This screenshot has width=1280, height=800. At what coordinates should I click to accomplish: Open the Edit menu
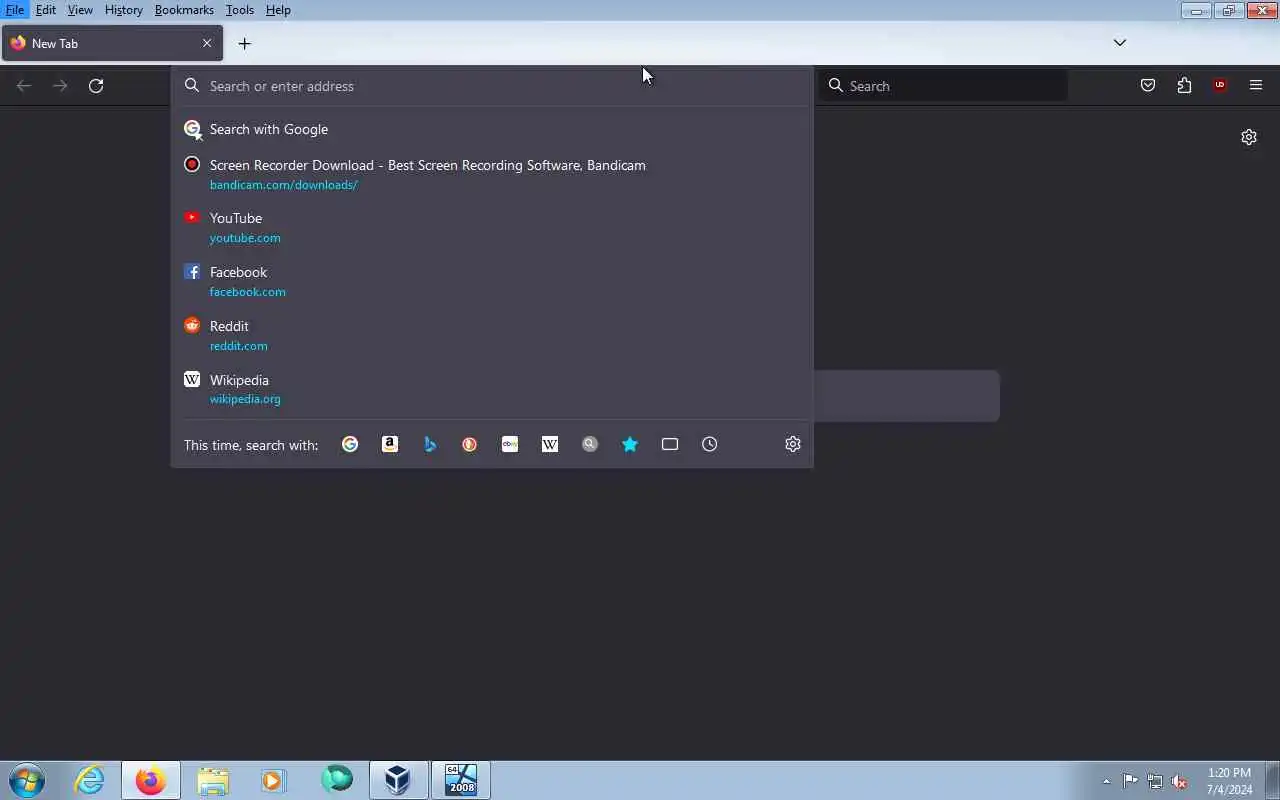click(x=46, y=10)
